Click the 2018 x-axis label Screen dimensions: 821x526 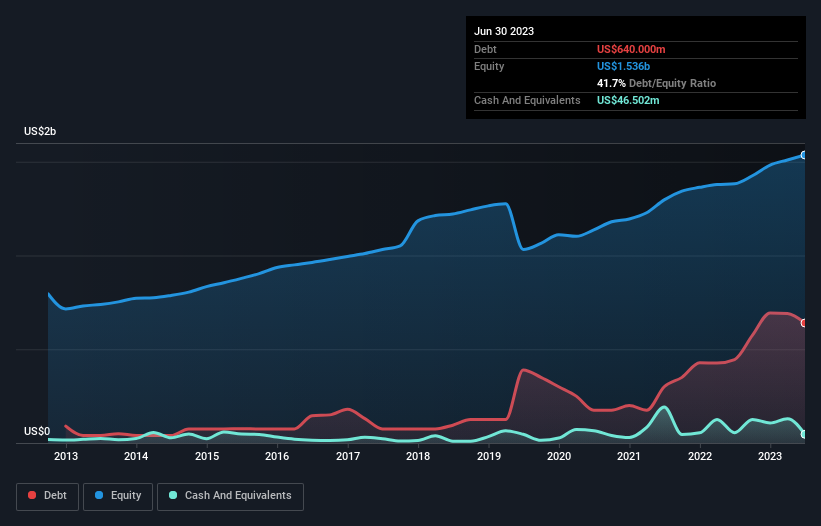(x=418, y=457)
